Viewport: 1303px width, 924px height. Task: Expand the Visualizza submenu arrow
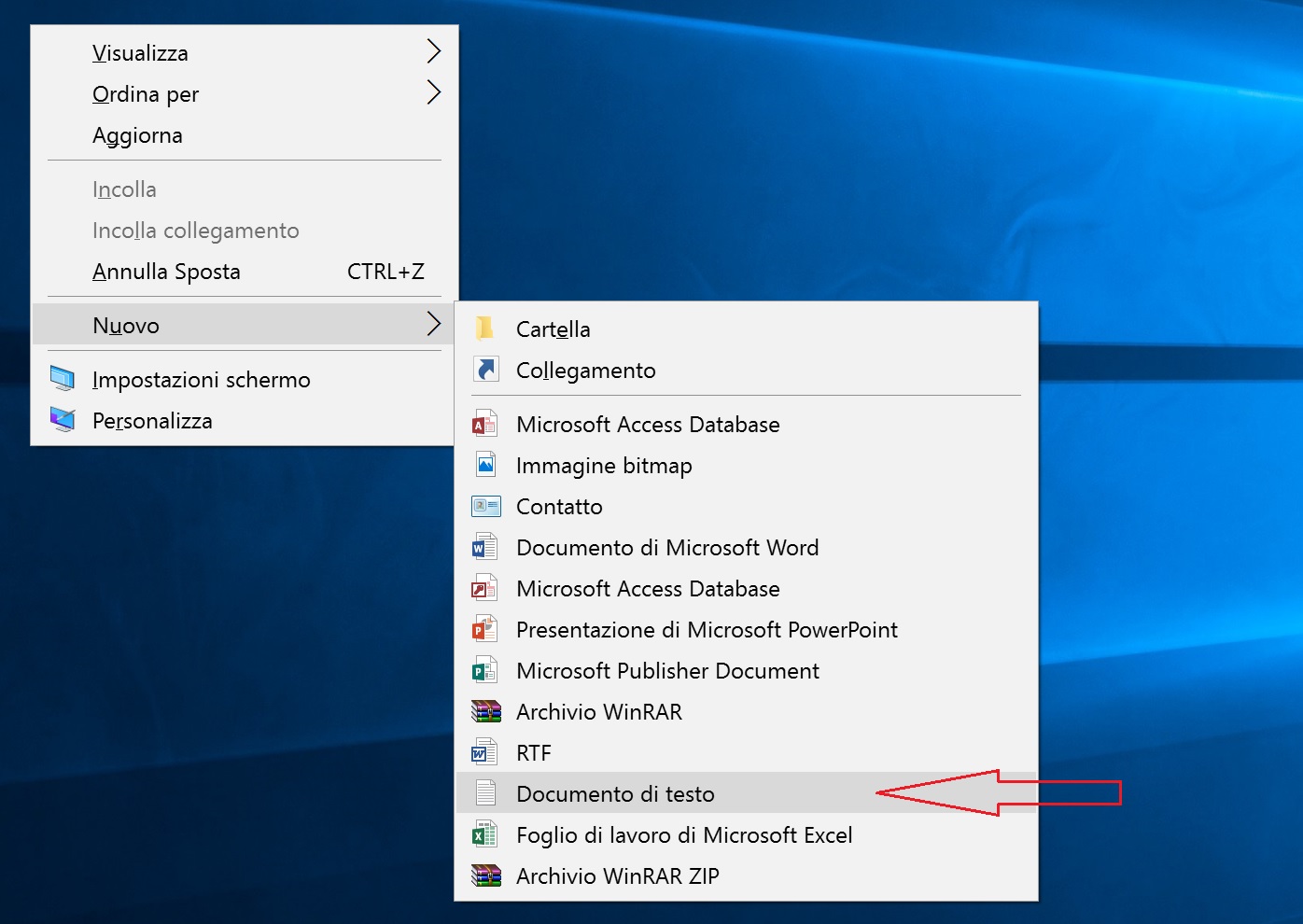pyautogui.click(x=433, y=51)
